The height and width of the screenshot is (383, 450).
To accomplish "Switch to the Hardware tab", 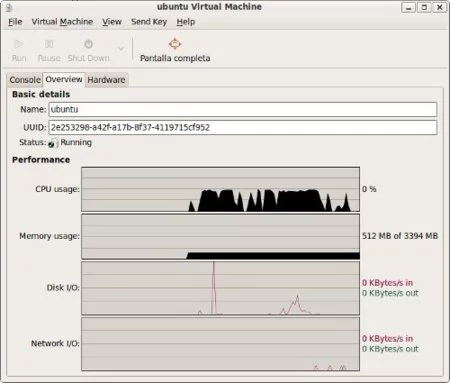I will point(106,80).
